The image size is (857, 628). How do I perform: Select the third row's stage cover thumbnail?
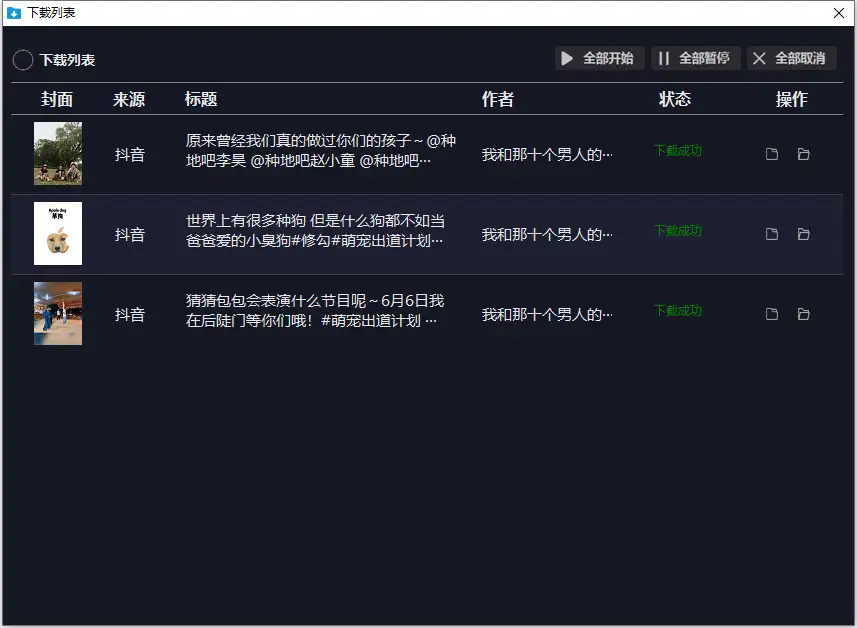pyautogui.click(x=58, y=314)
